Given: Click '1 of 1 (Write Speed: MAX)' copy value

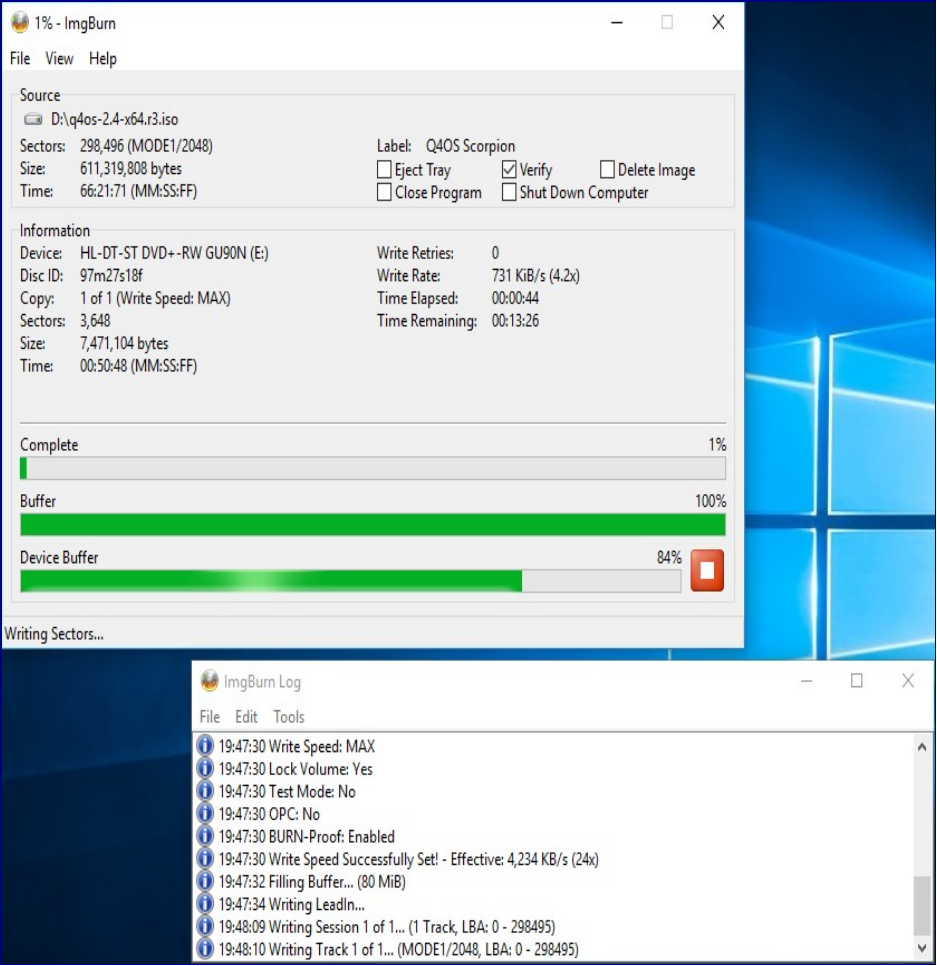Looking at the screenshot, I should 155,298.
